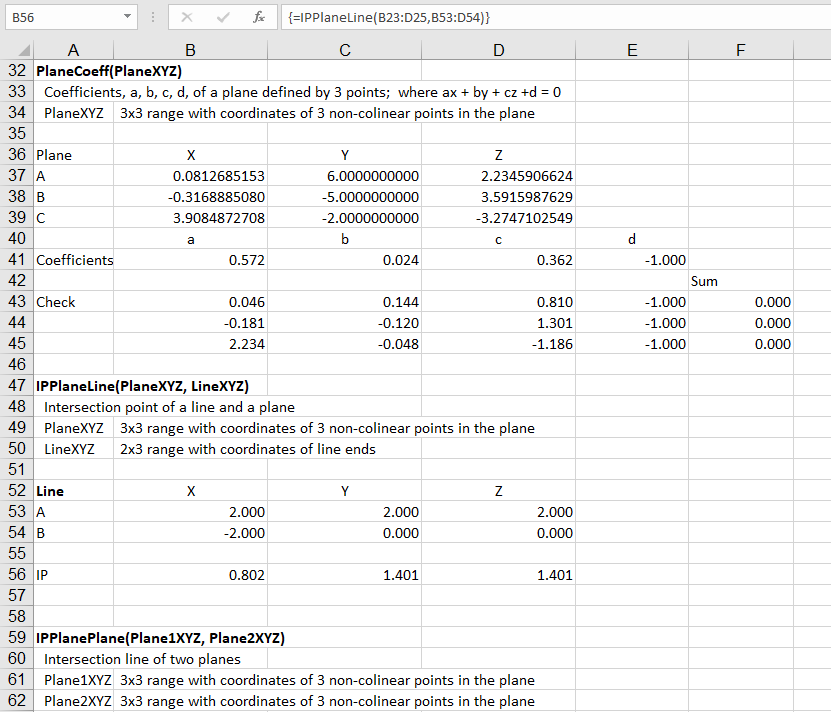Viewport: 831px width, 712px height.
Task: Select column F header
Action: coord(739,51)
